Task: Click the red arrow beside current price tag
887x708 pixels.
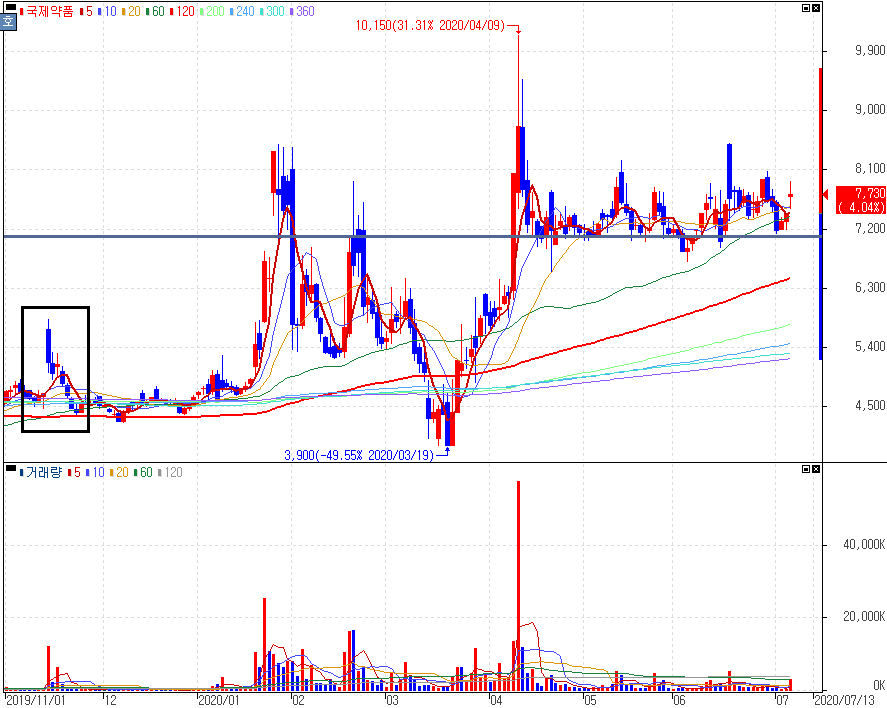Action: (825, 195)
